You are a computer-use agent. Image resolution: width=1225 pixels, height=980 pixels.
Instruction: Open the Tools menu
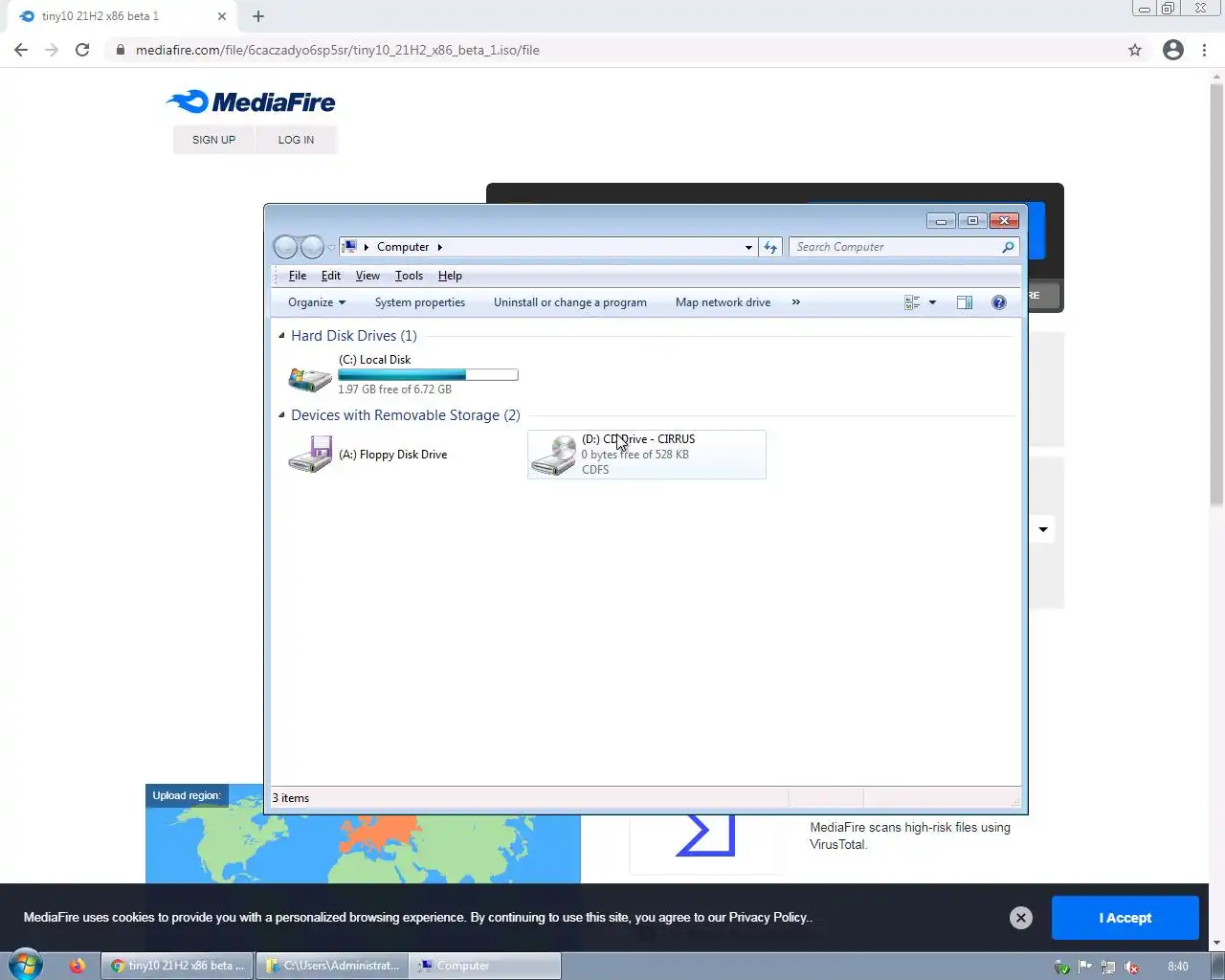(409, 276)
